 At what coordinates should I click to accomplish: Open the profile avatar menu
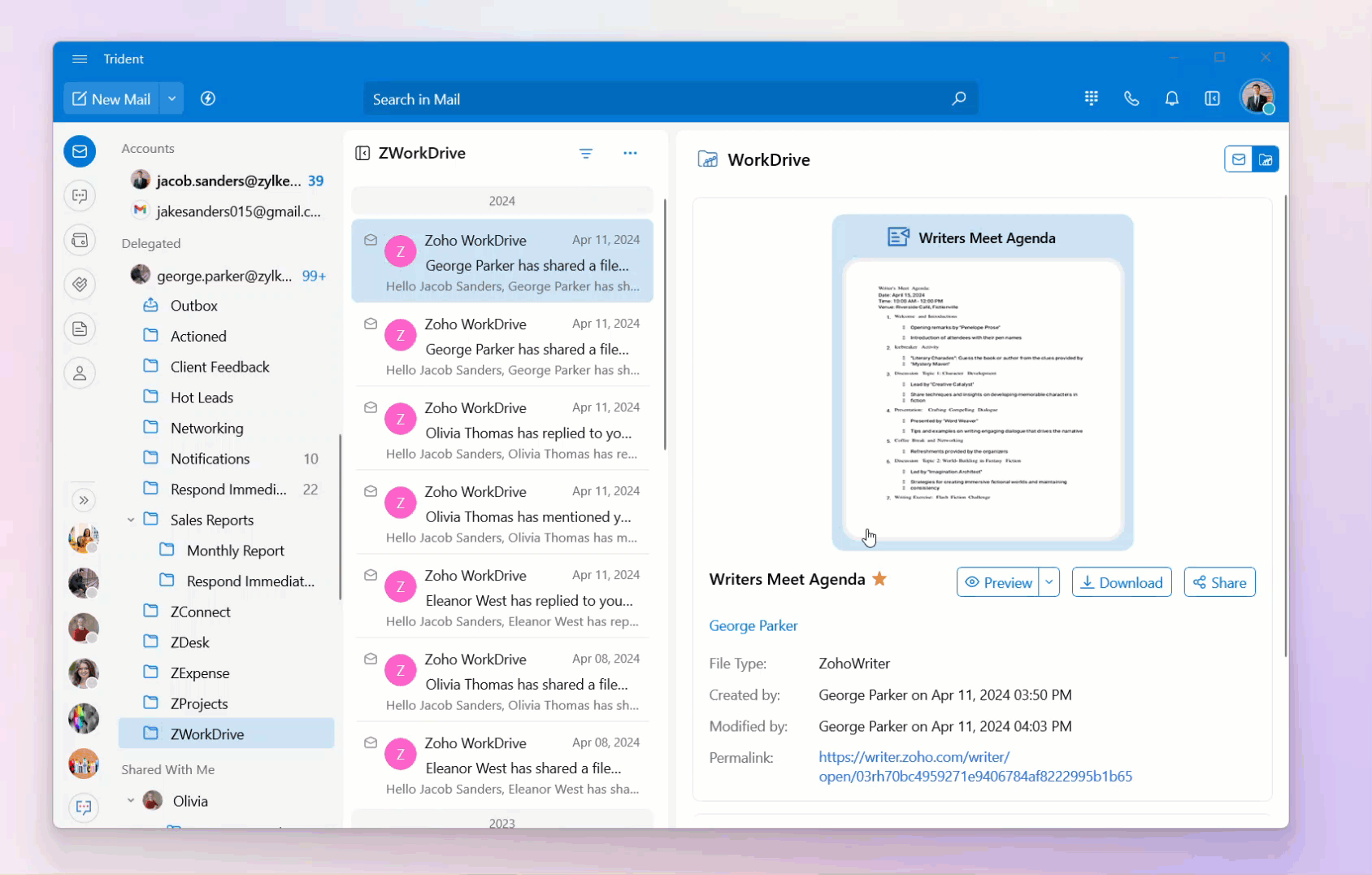click(x=1257, y=97)
